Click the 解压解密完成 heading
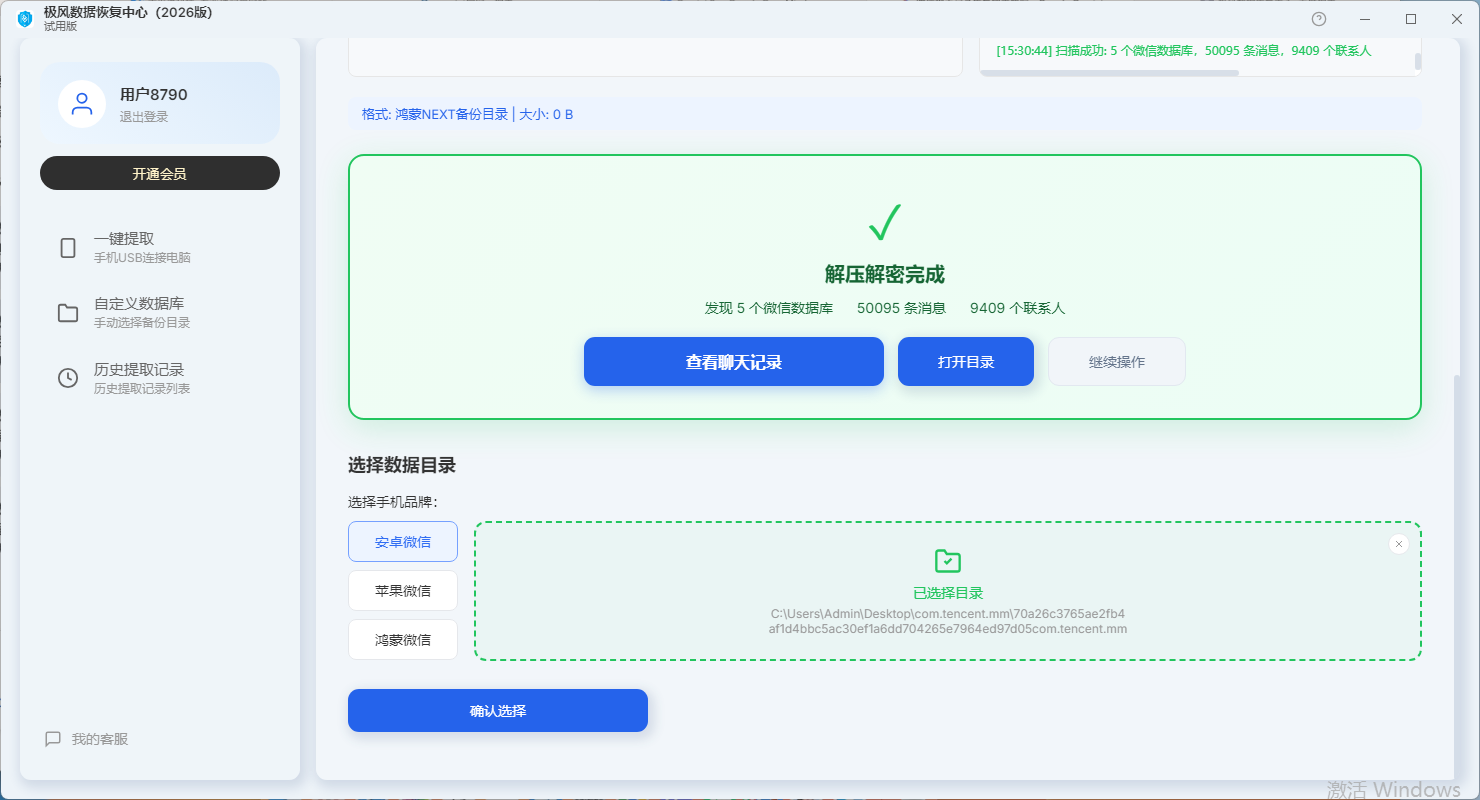Image resolution: width=1480 pixels, height=800 pixels. pyautogui.click(x=885, y=275)
